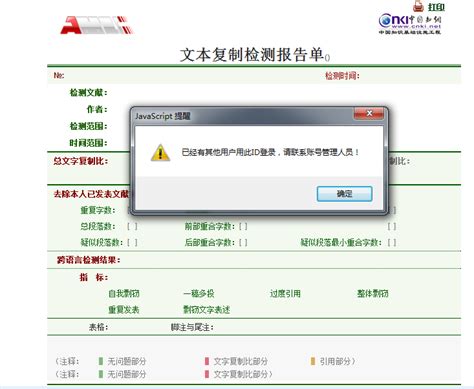Click the 重复发表 indicator
The width and height of the screenshot is (474, 389).
124,310
